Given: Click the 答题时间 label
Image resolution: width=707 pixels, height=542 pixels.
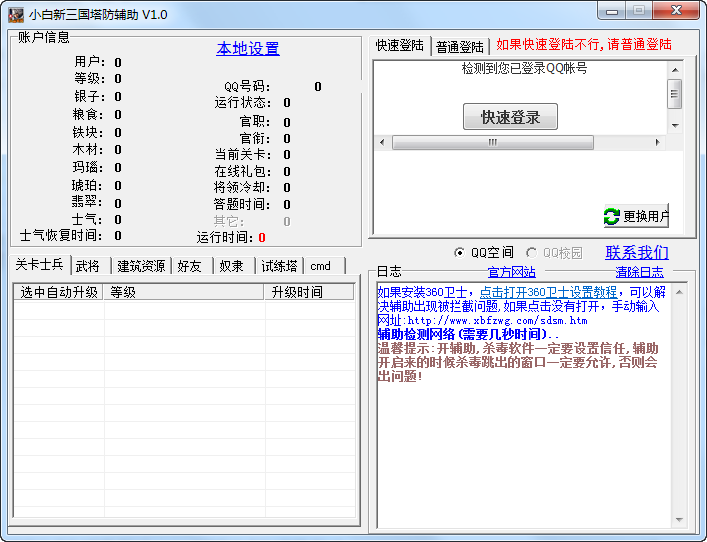Looking at the screenshot, I should point(242,204).
